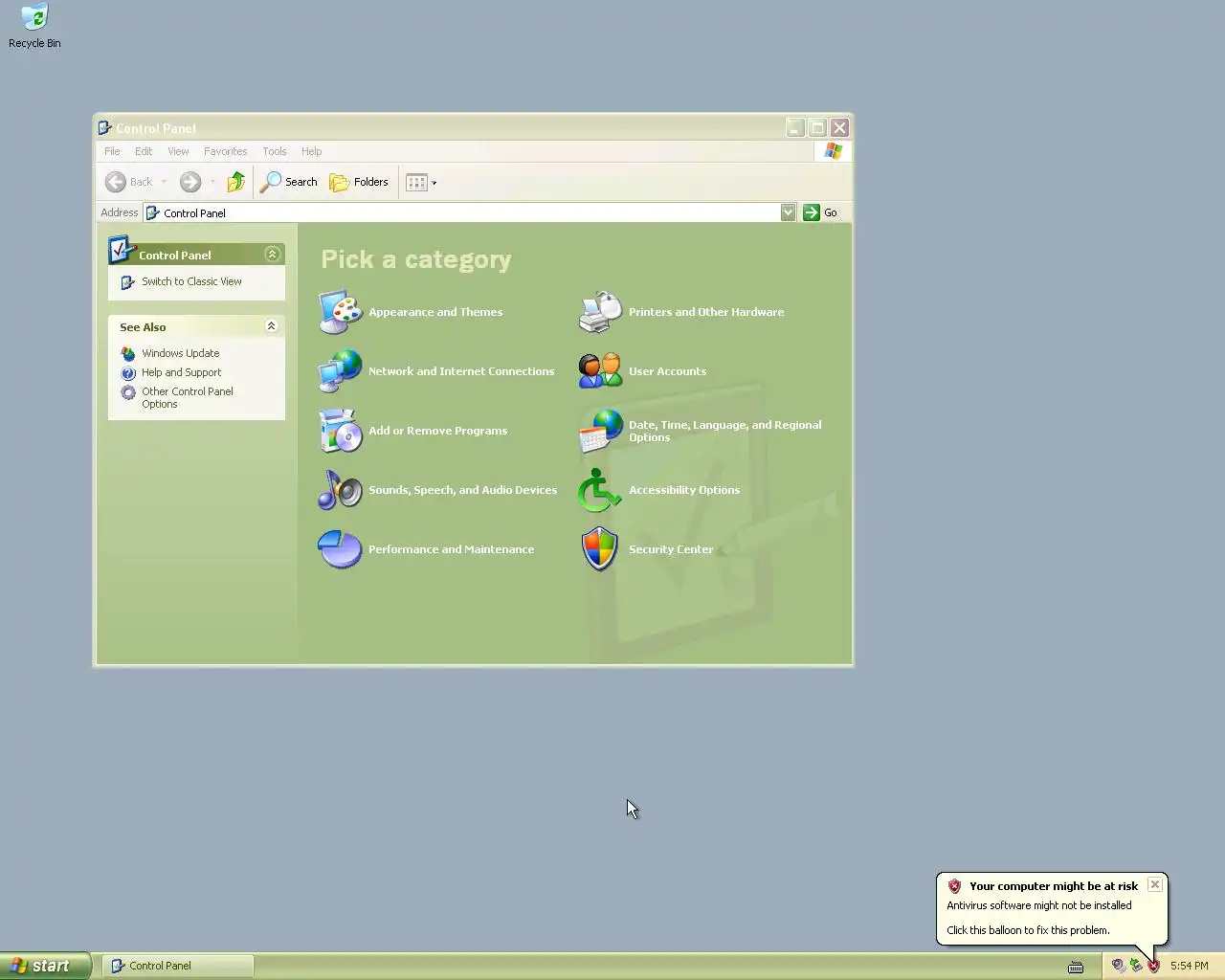Open the View menu

pos(178,151)
